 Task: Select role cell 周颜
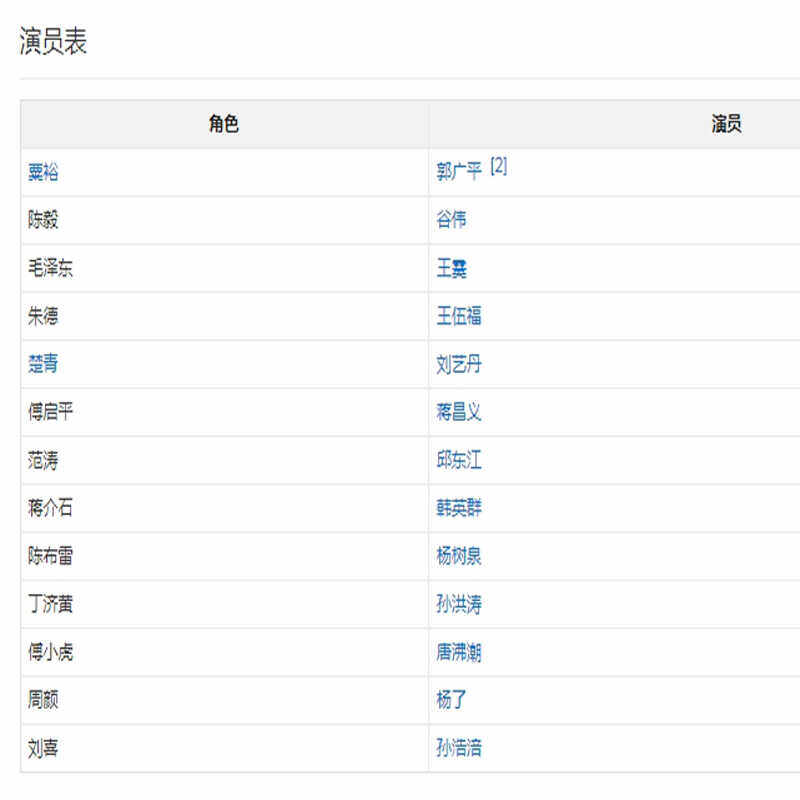point(224,699)
